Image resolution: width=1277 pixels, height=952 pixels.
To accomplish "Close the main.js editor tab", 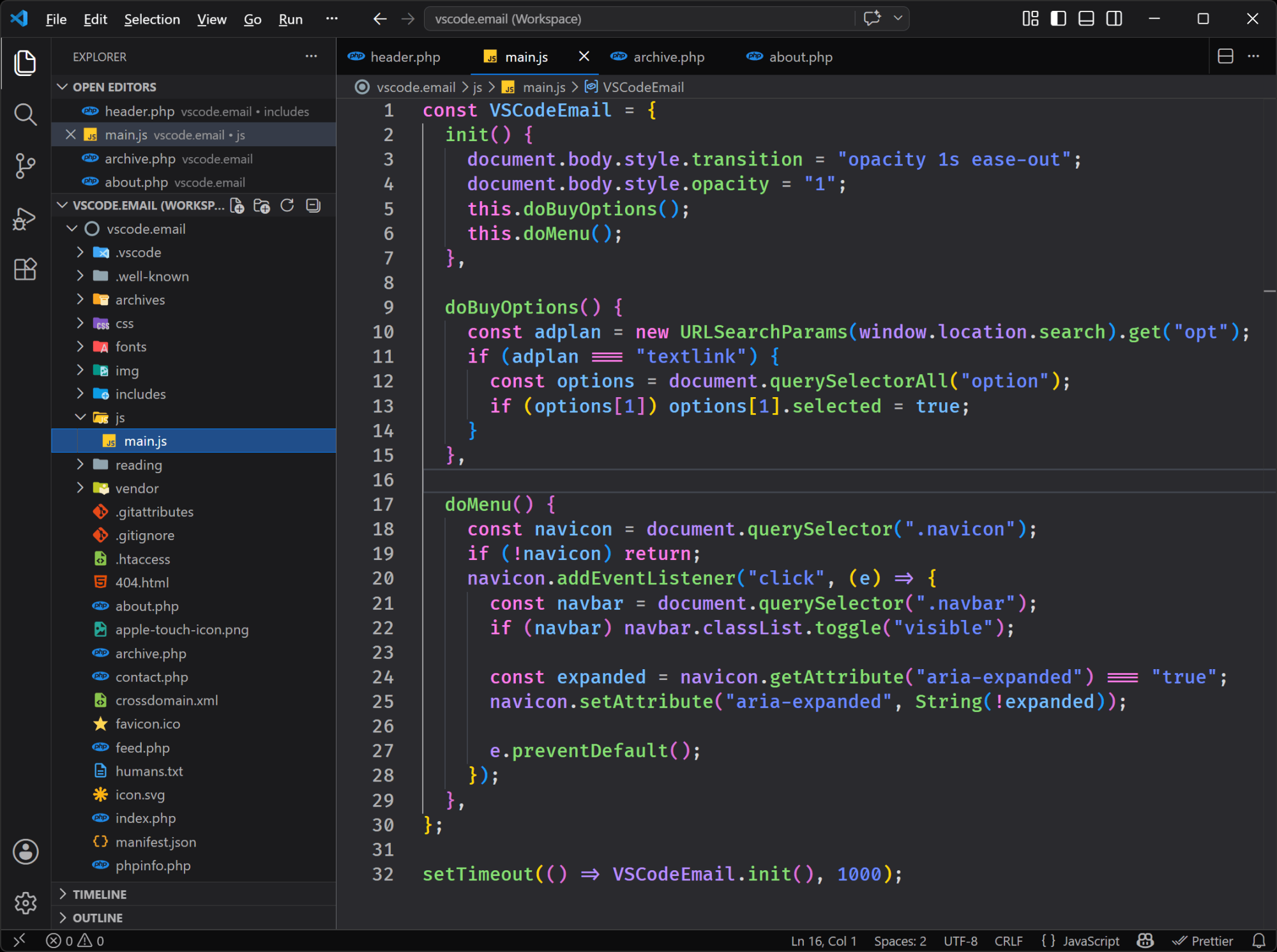I will point(584,57).
